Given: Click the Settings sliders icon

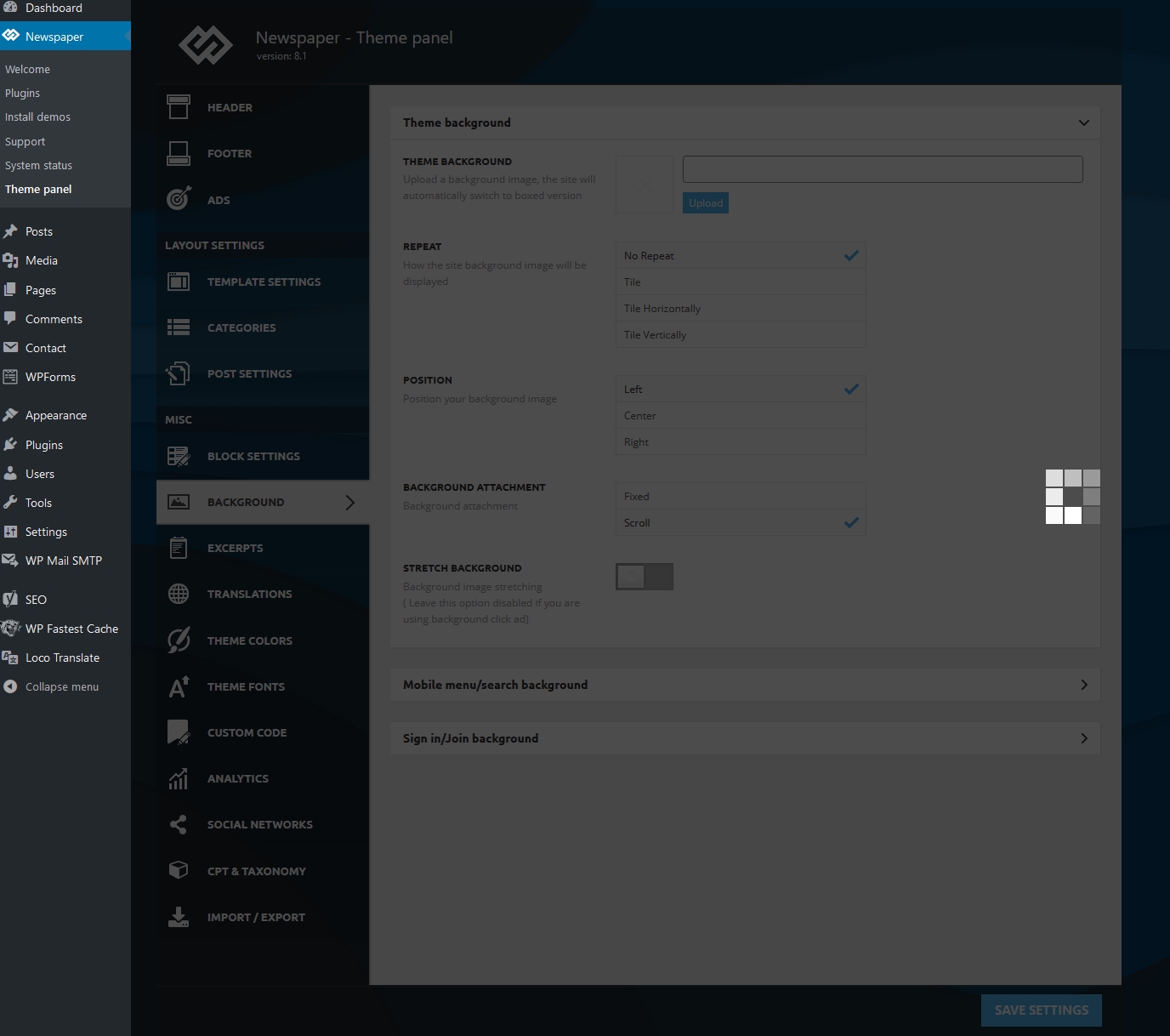Looking at the screenshot, I should [x=10, y=532].
